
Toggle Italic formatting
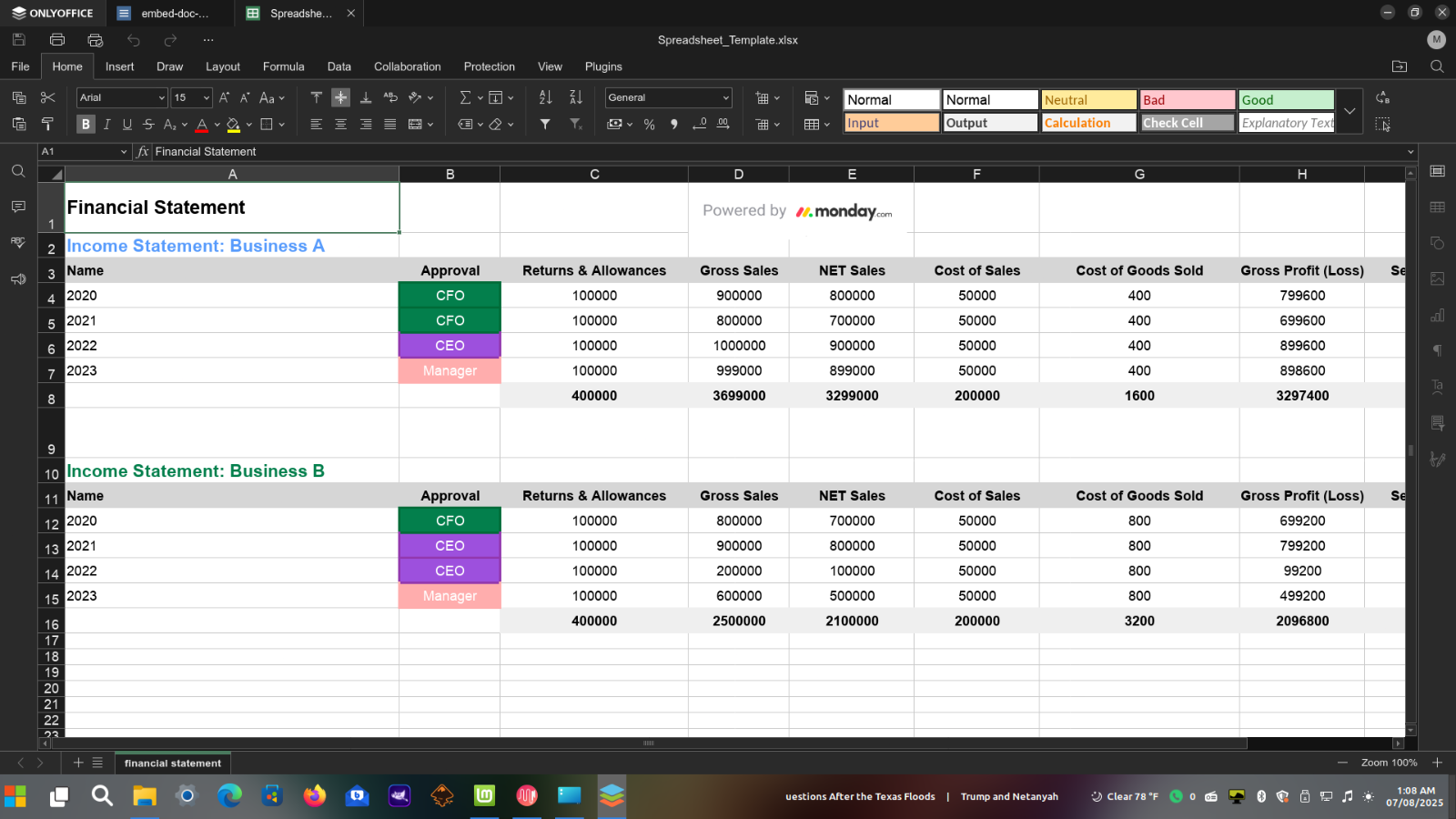(106, 125)
